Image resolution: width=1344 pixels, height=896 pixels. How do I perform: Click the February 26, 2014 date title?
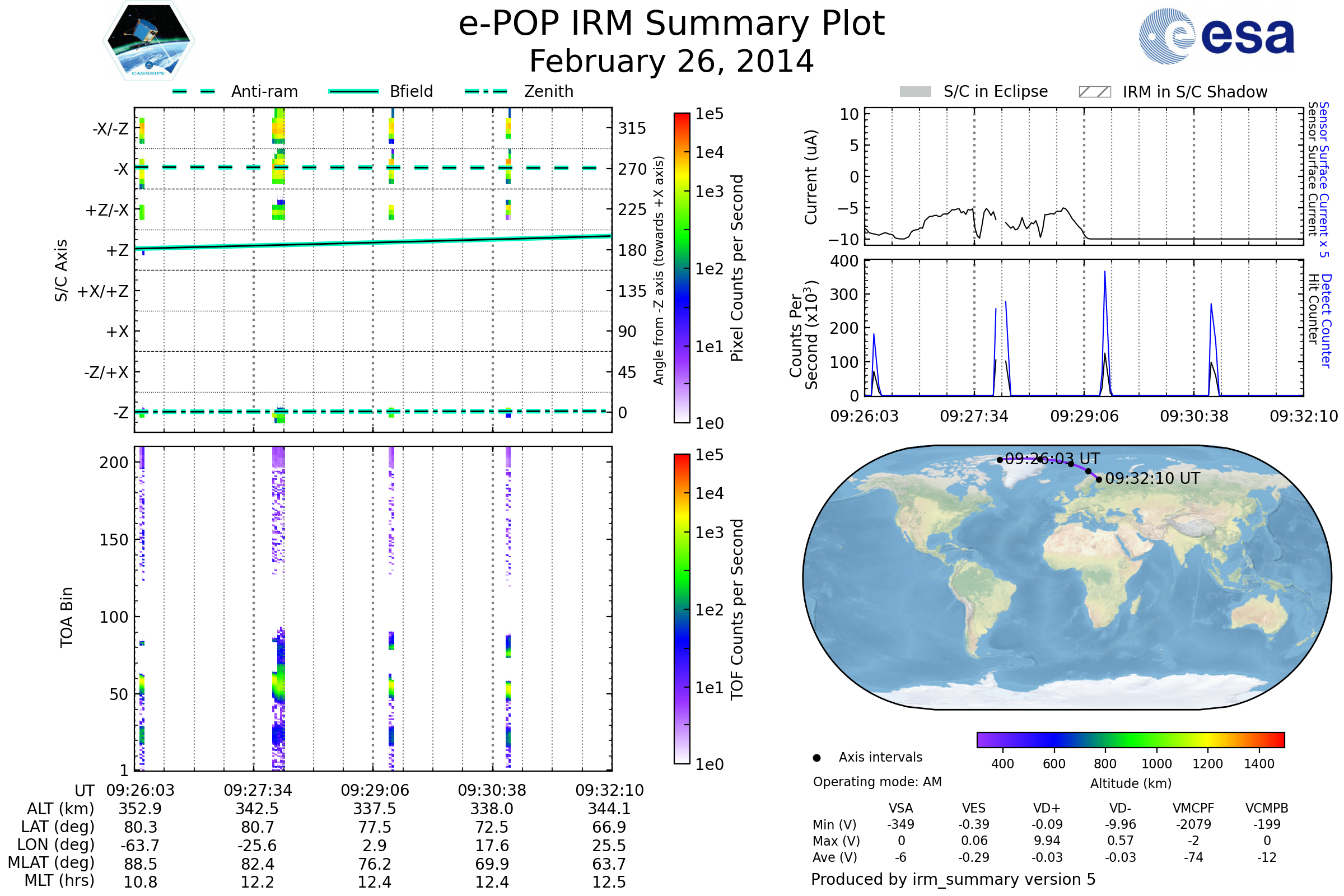(671, 61)
